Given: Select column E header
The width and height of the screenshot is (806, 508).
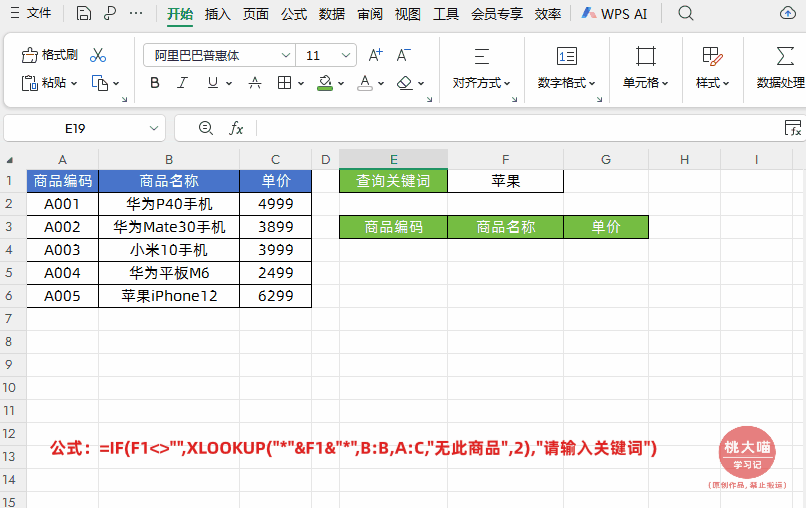Looking at the screenshot, I should 393,159.
